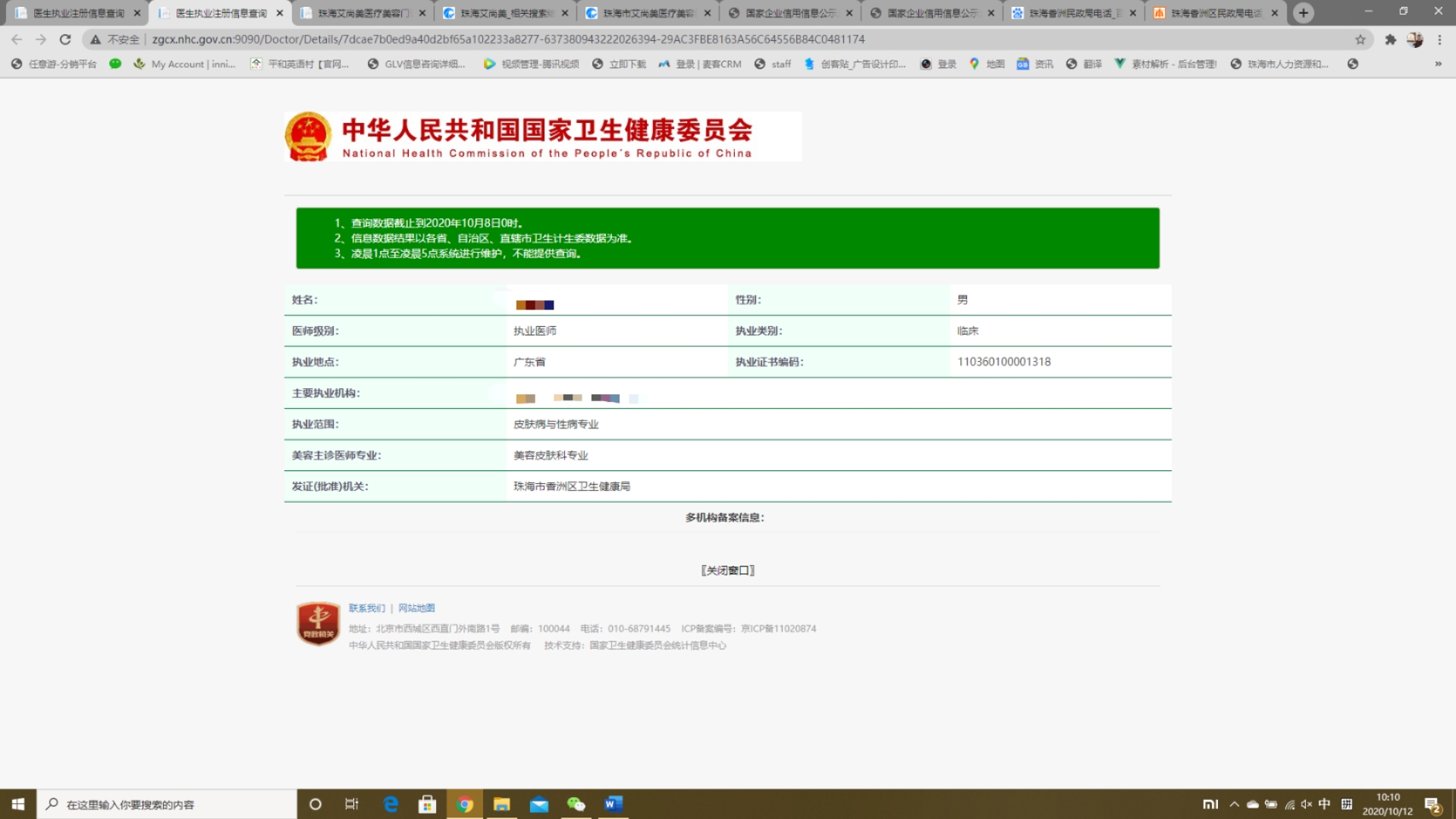Open 素材解析 - 后台管理 bookmark
The height and width of the screenshot is (819, 1456).
click(1166, 64)
